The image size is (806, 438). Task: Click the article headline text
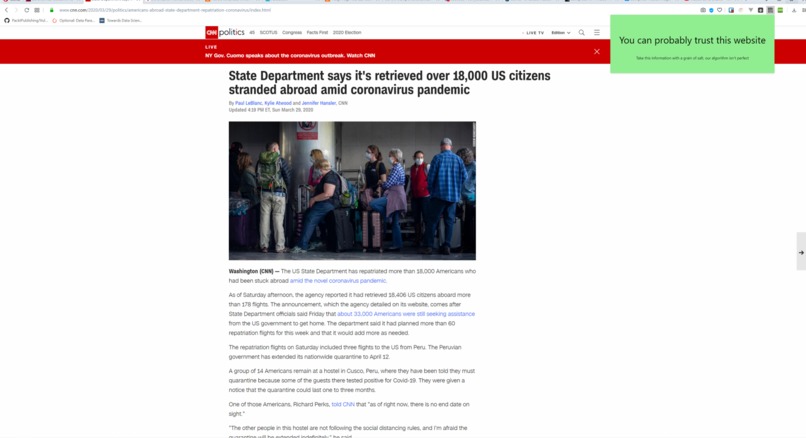[389, 83]
